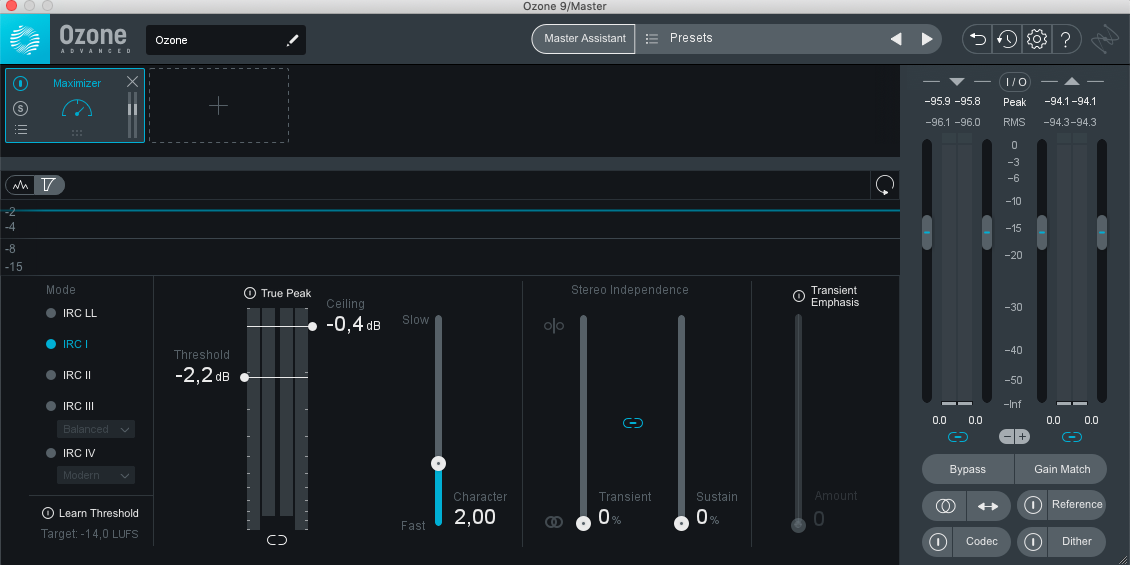Toggle Reference power button
Image resolution: width=1130 pixels, height=565 pixels.
(x=1033, y=505)
